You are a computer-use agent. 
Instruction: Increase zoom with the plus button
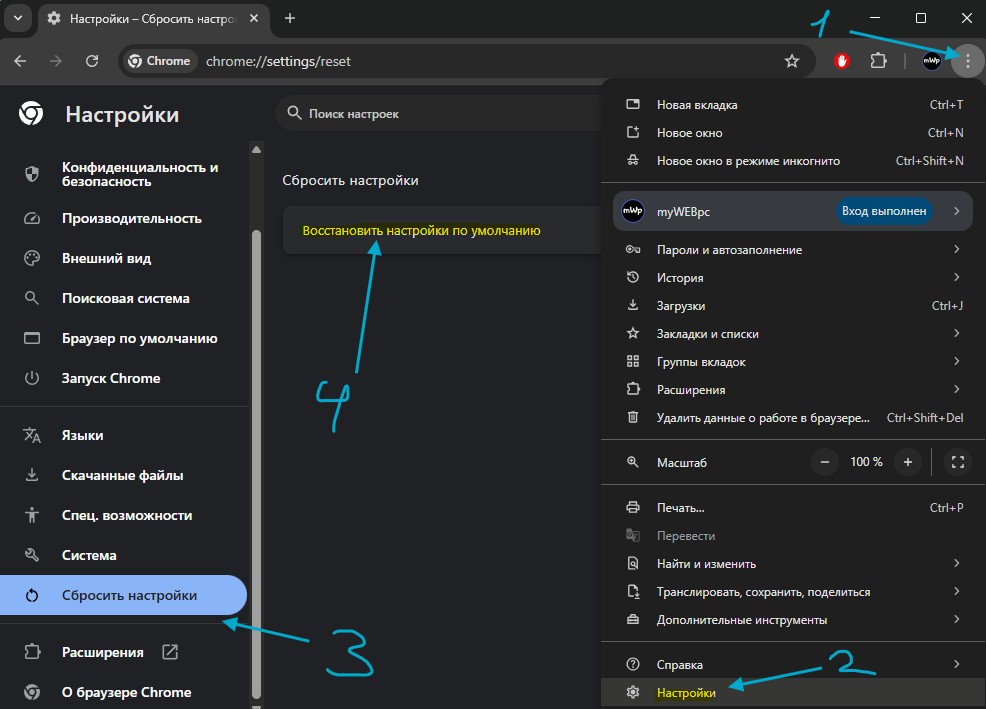[x=907, y=462]
